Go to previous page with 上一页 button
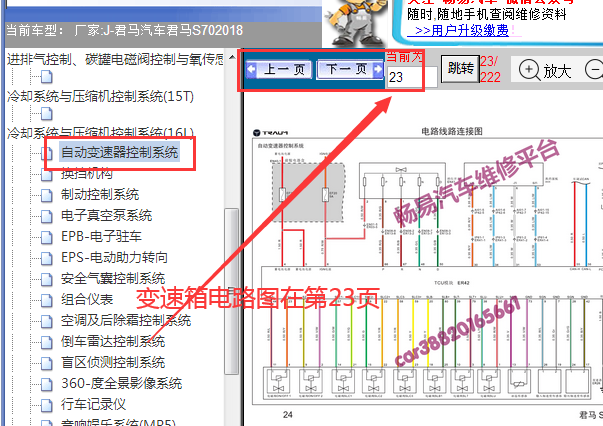Image resolution: width=603 pixels, height=426 pixels. coord(278,70)
